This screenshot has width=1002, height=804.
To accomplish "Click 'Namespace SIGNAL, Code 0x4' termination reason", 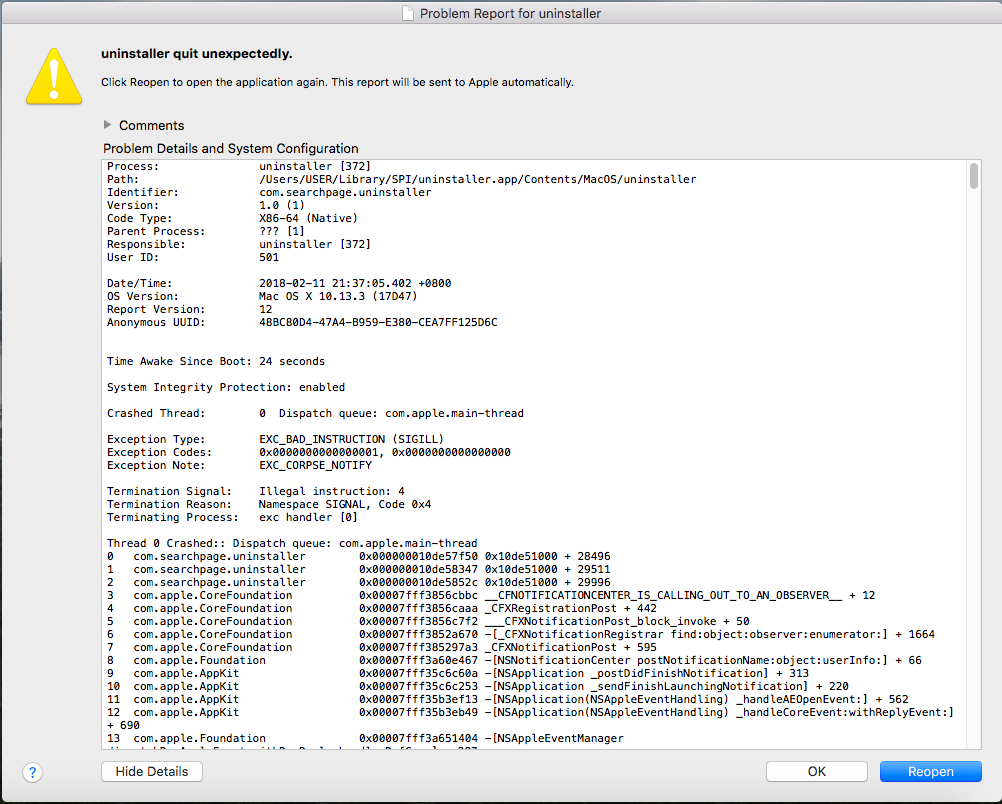I will point(345,504).
